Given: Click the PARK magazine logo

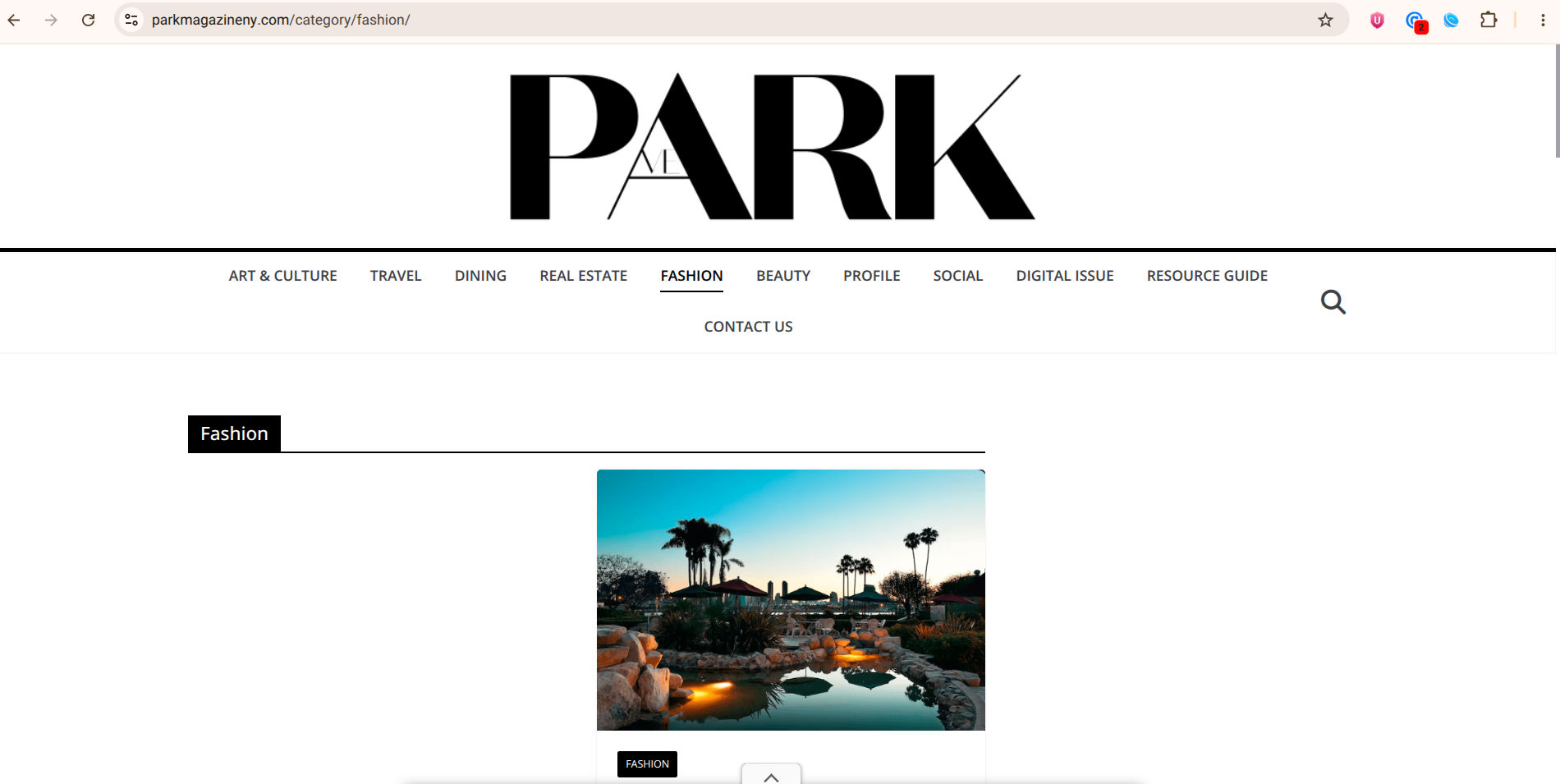Looking at the screenshot, I should [772, 146].
